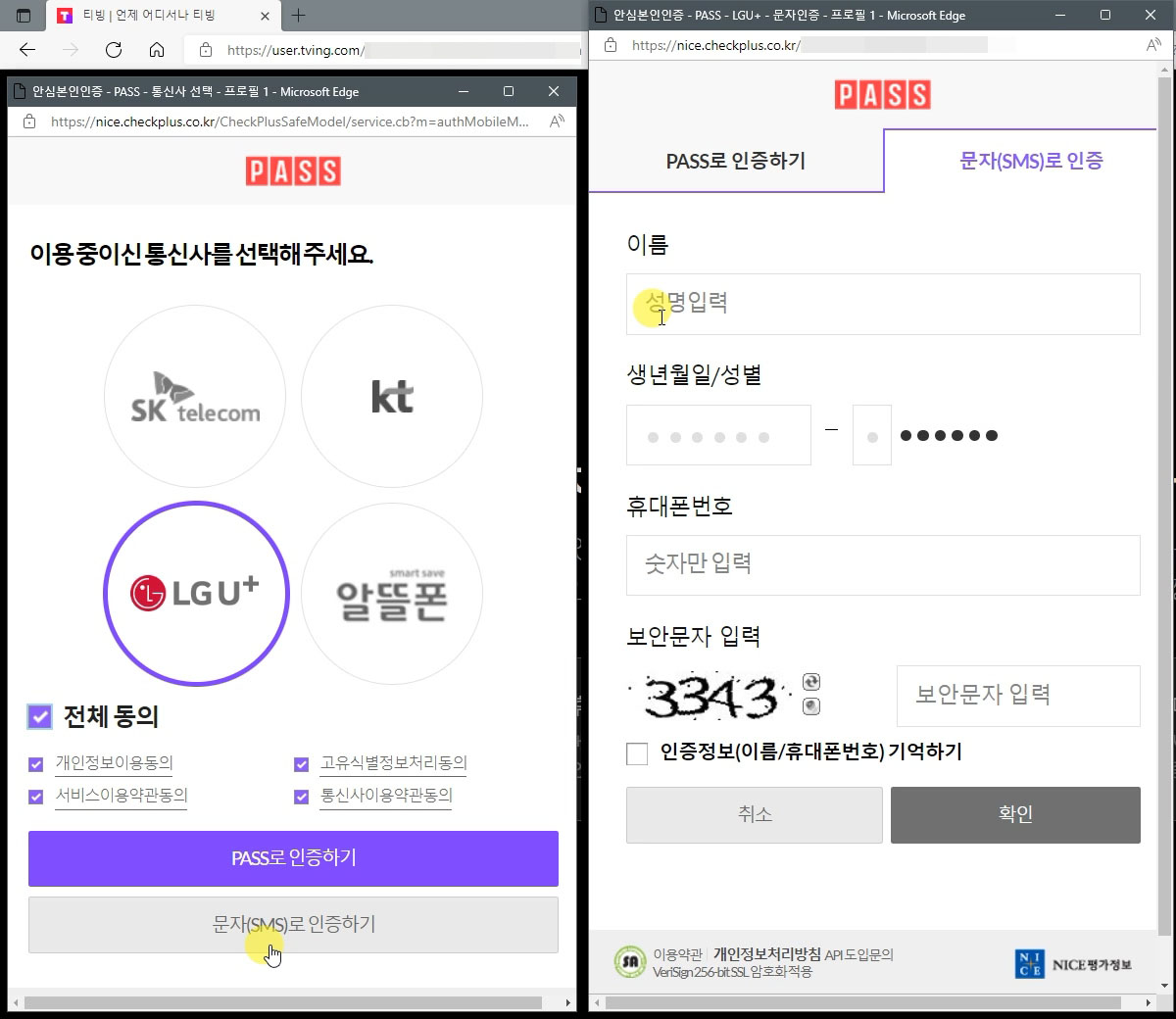Focus 숫자만 입력 phone number field
The width and height of the screenshot is (1176, 1019).
883,565
